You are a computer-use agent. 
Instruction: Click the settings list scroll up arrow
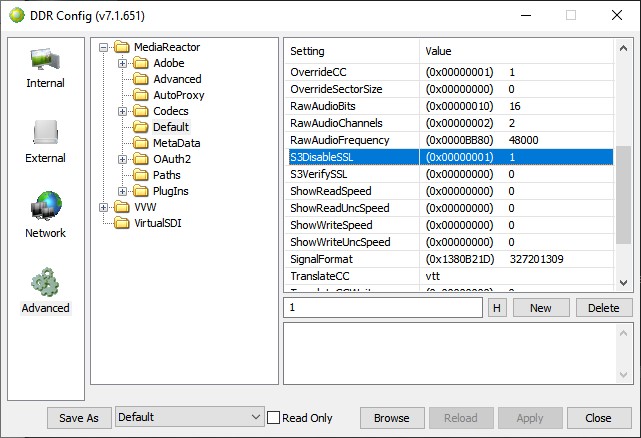pyautogui.click(x=623, y=48)
